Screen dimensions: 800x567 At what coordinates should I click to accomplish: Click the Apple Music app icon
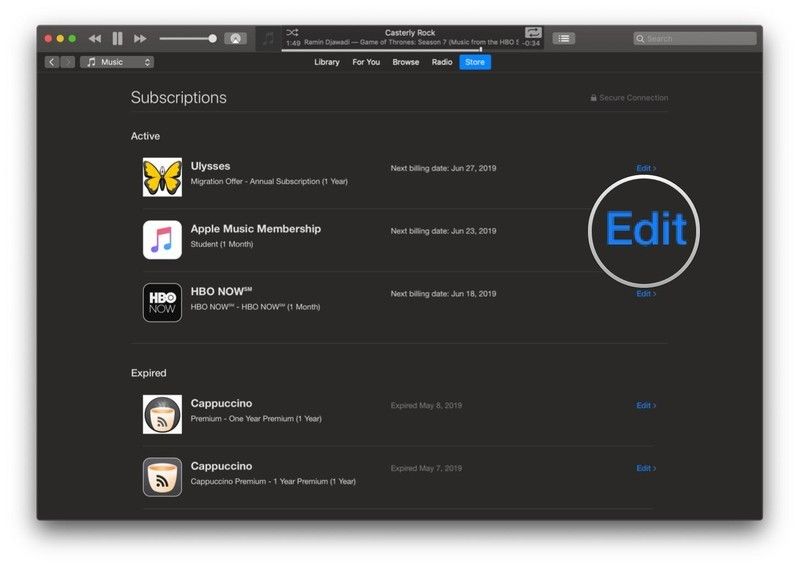[x=162, y=240]
